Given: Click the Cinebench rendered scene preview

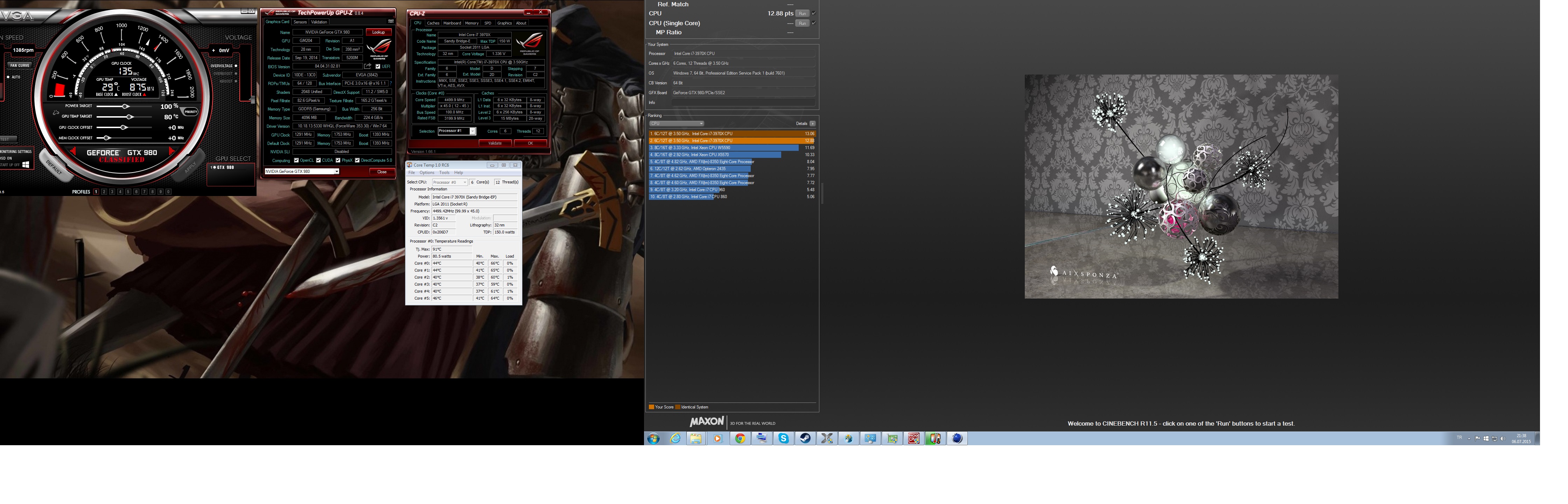Looking at the screenshot, I should [1181, 187].
